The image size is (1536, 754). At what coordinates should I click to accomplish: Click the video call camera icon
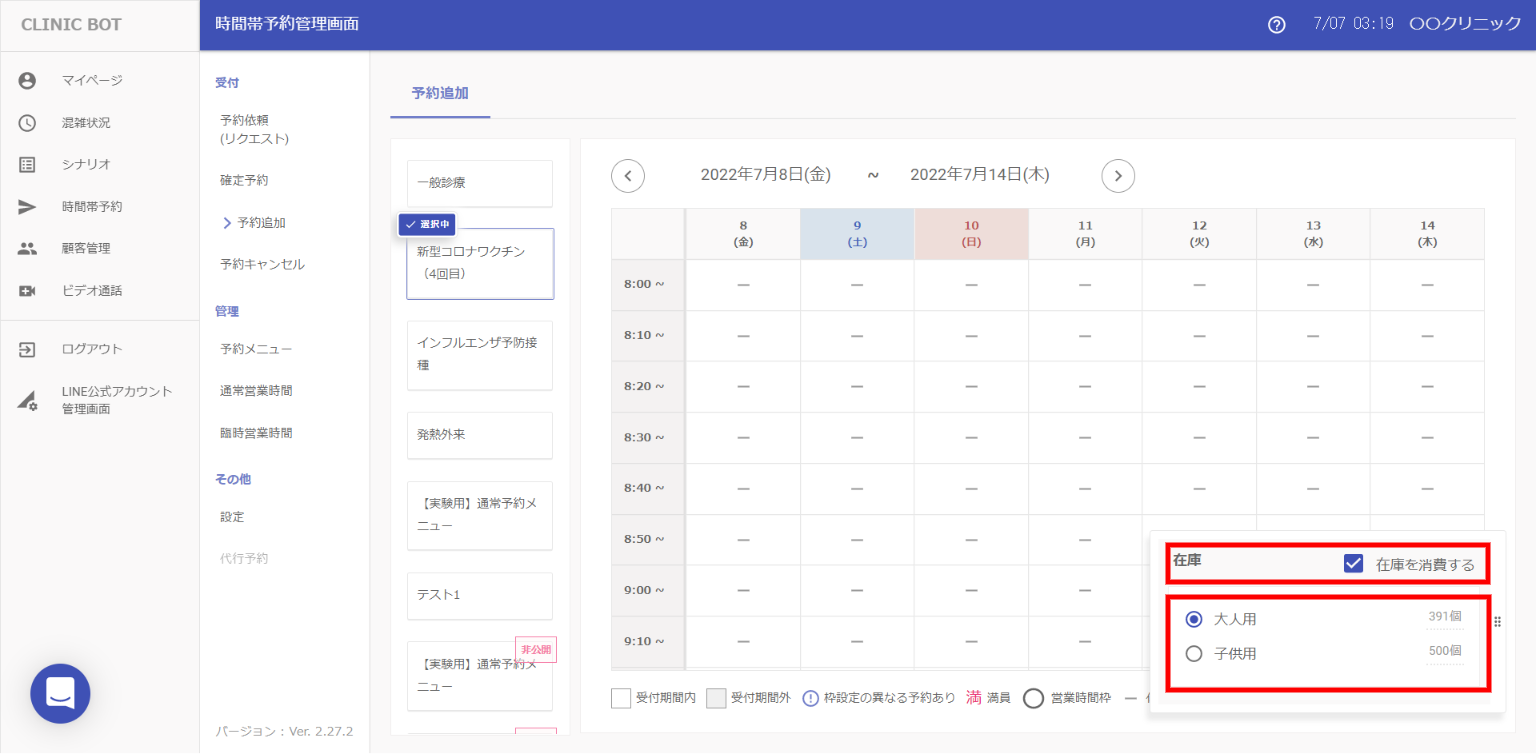(x=27, y=291)
